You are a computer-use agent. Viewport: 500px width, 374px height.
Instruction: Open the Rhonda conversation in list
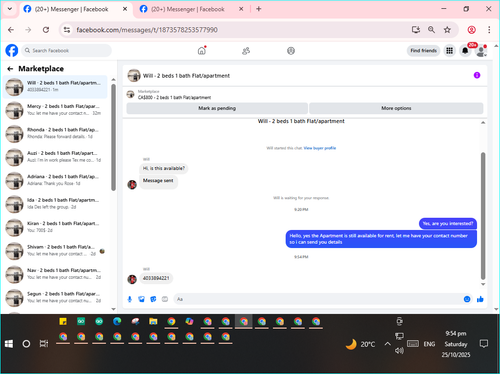pos(55,133)
